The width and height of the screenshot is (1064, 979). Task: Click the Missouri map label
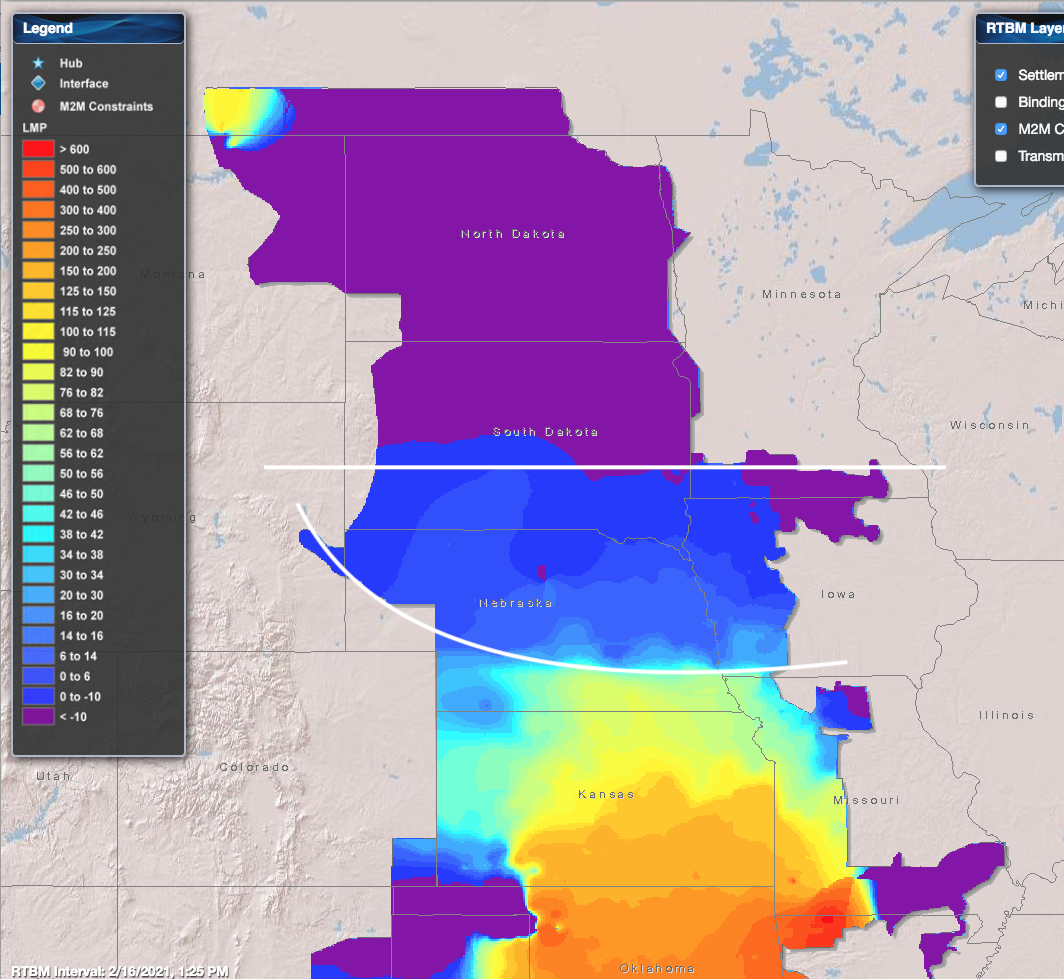coord(867,801)
